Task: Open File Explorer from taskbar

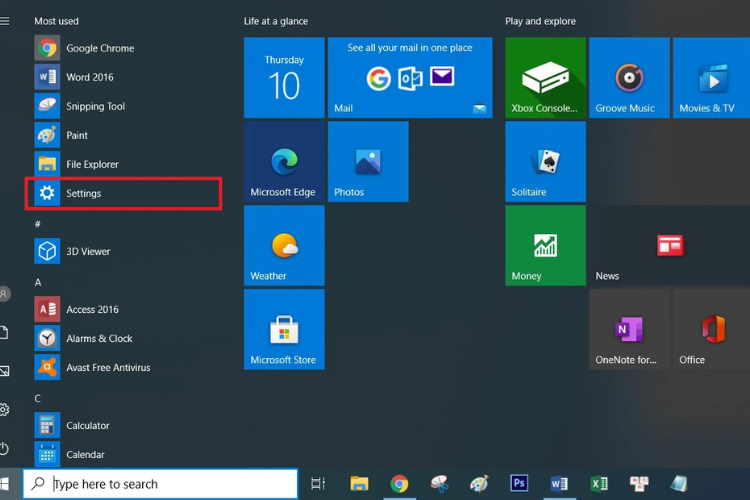Action: (359, 484)
